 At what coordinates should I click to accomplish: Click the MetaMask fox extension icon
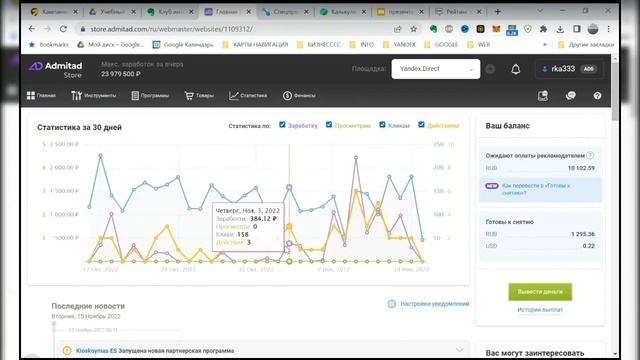496,29
